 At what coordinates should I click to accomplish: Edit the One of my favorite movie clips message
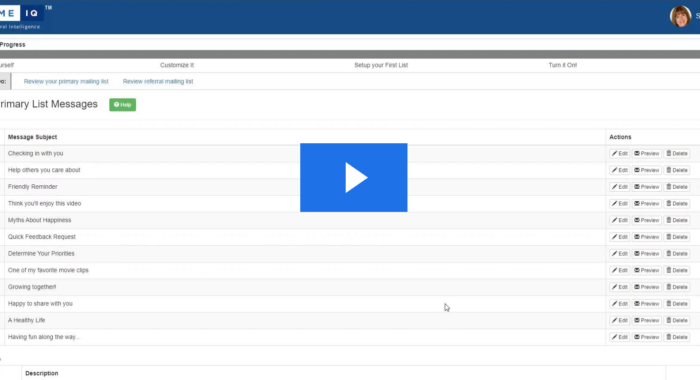pos(620,270)
